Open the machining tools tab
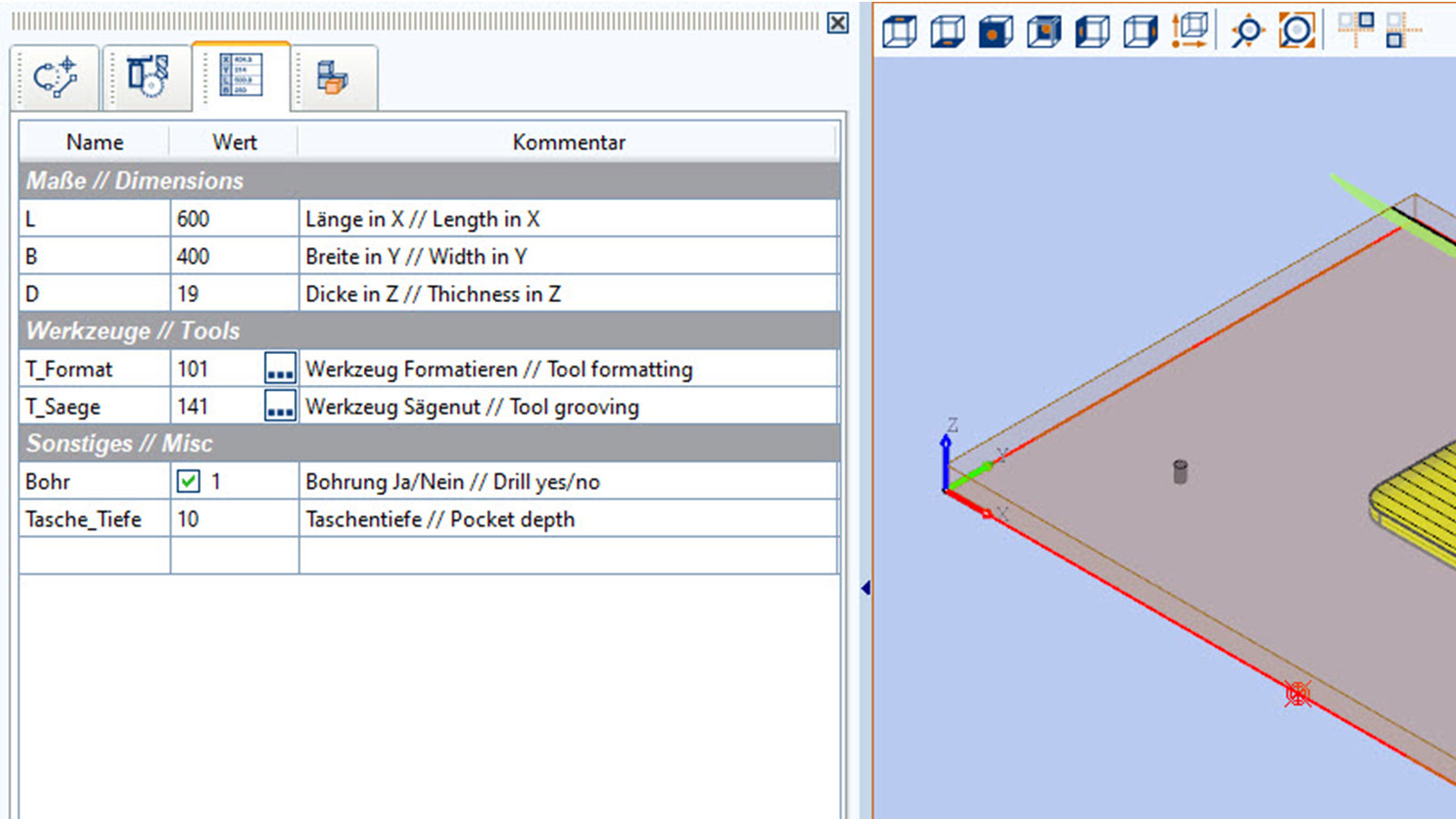This screenshot has width=1456, height=819. tap(147, 76)
